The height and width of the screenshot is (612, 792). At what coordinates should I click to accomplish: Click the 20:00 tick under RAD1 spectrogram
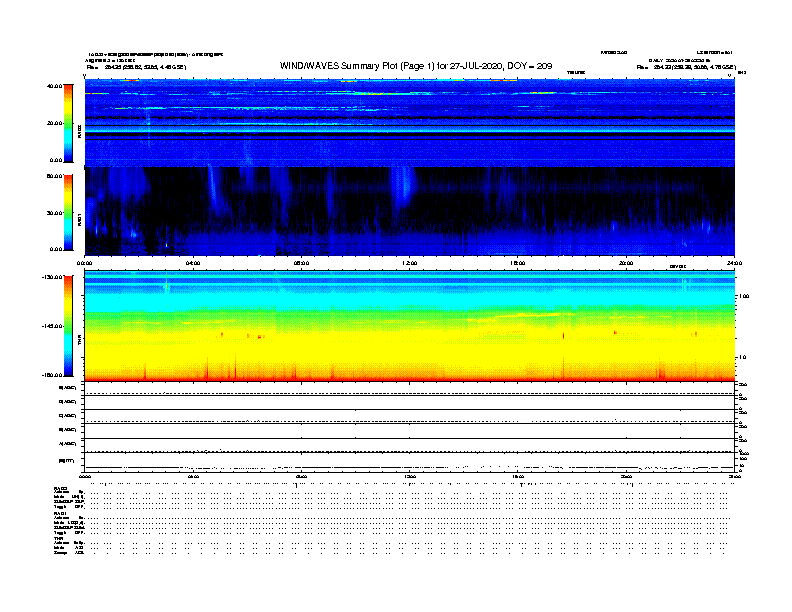pos(626,263)
